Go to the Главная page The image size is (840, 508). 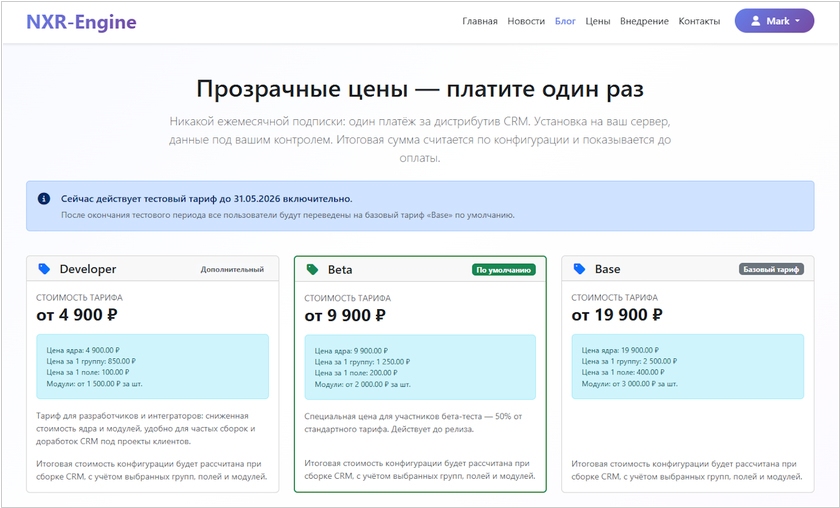click(x=480, y=21)
